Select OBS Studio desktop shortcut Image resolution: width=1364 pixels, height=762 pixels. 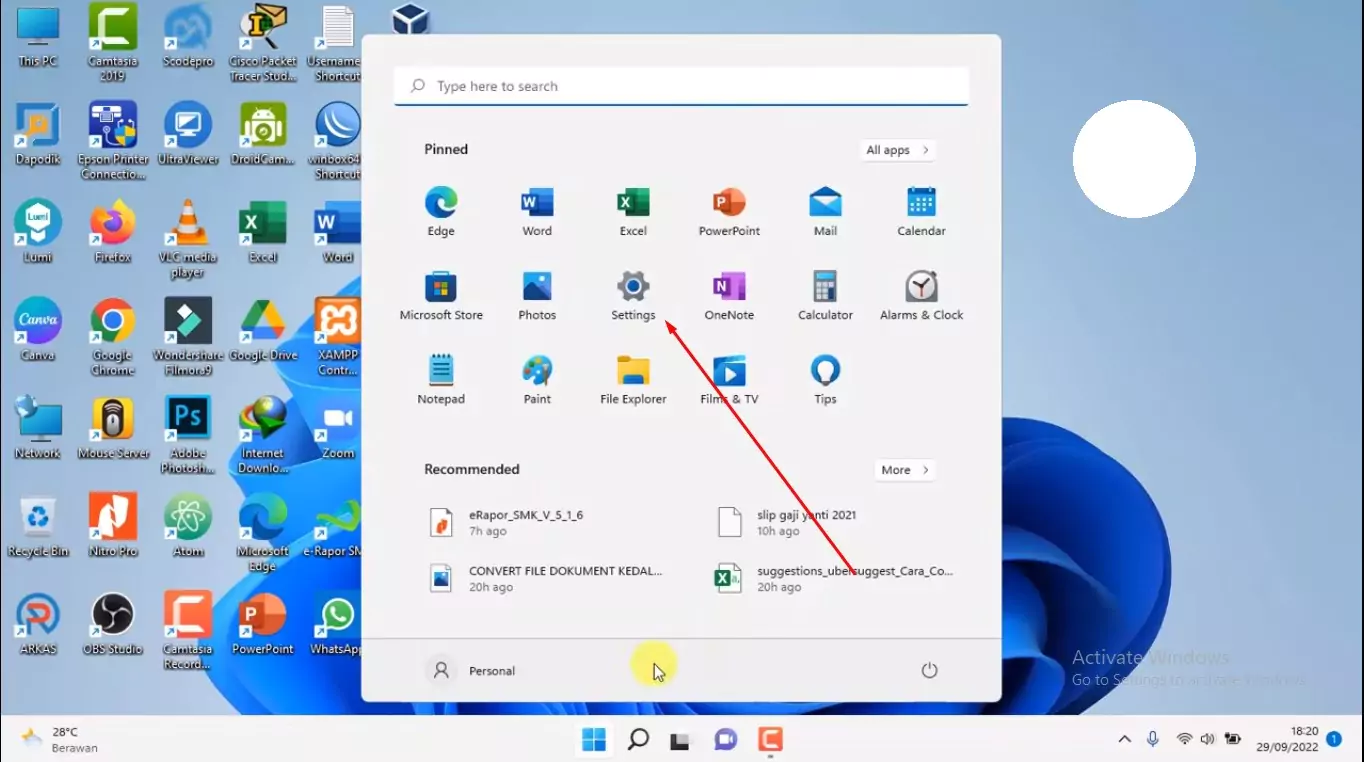click(x=113, y=624)
